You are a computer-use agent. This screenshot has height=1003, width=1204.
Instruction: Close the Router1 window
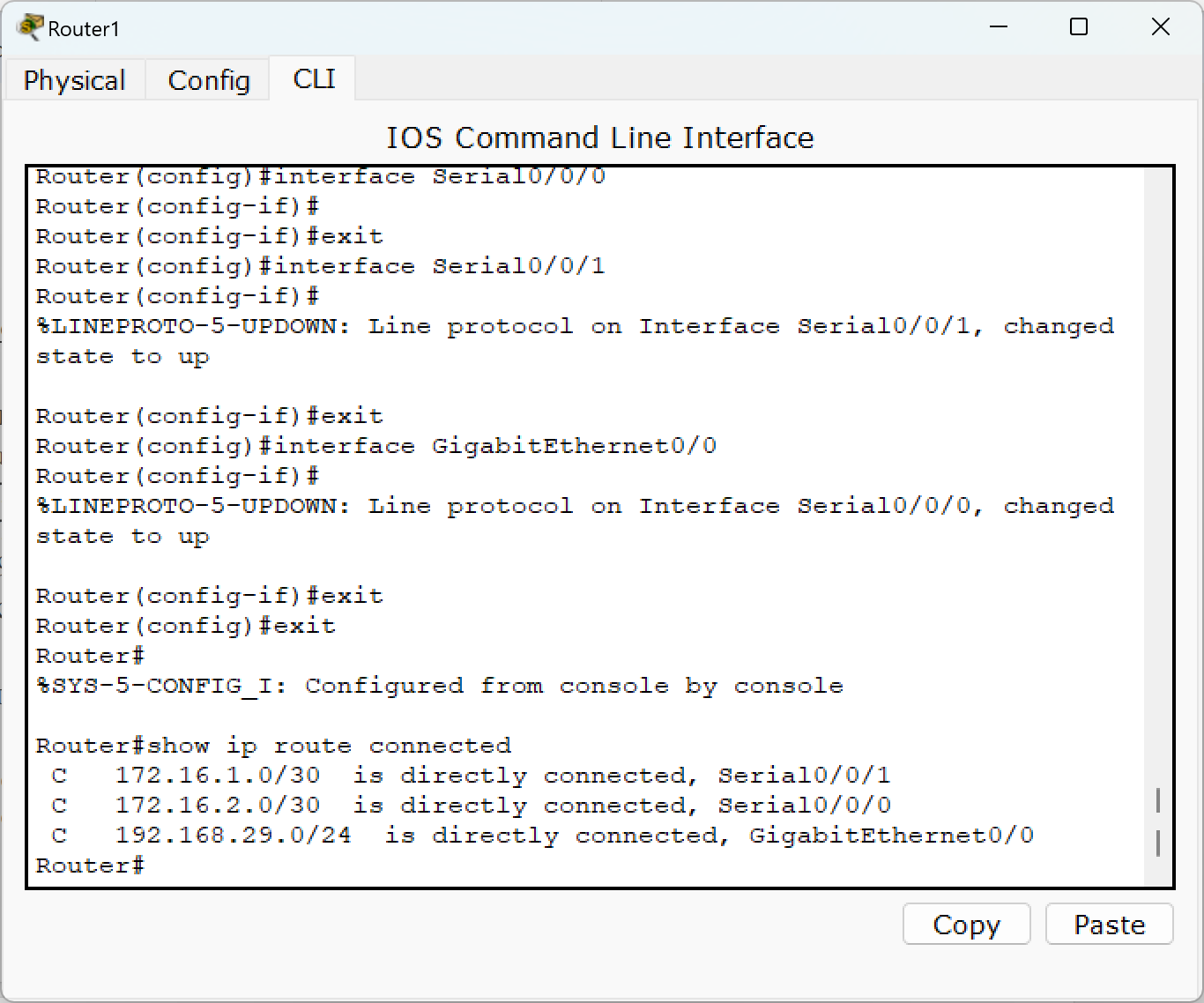(1160, 27)
